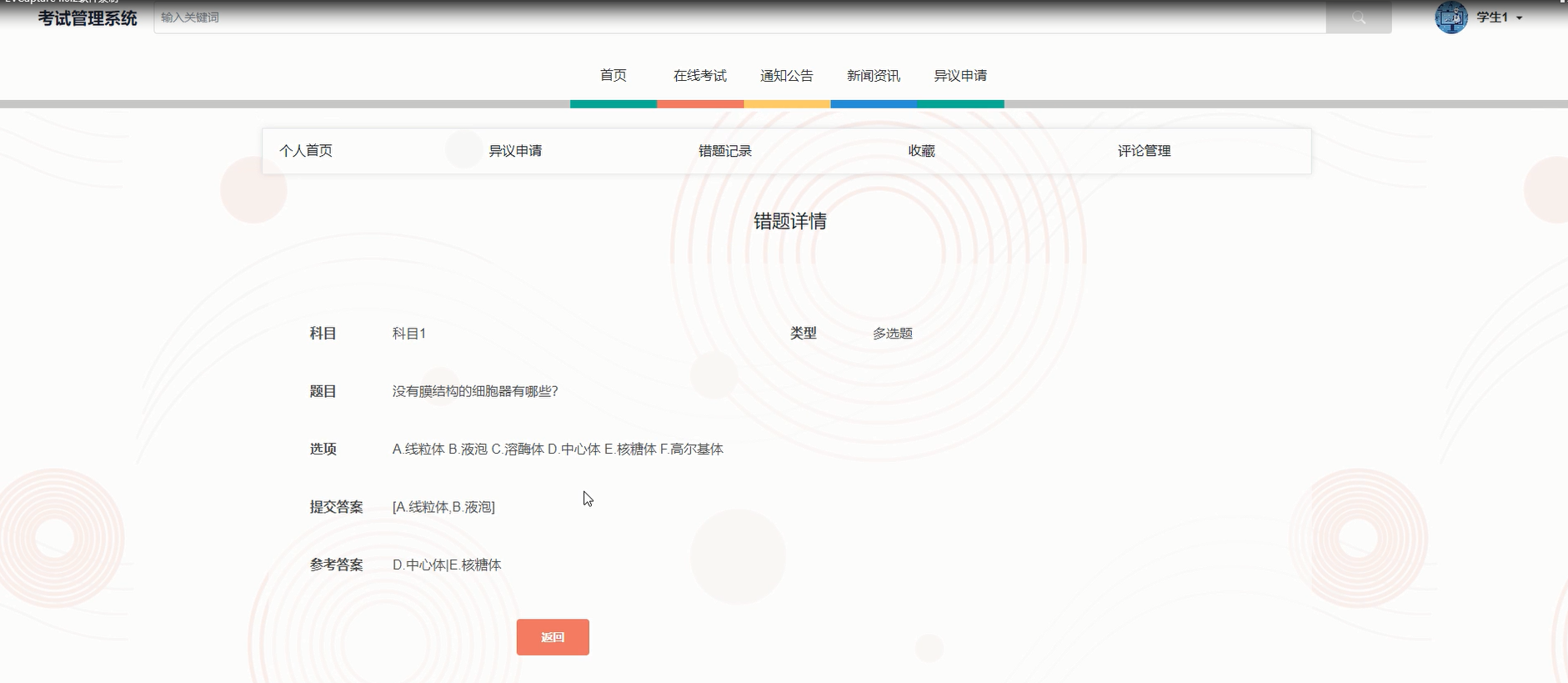Focus the 输入关键词 search field
This screenshot has height=683, width=1568.
click(739, 17)
